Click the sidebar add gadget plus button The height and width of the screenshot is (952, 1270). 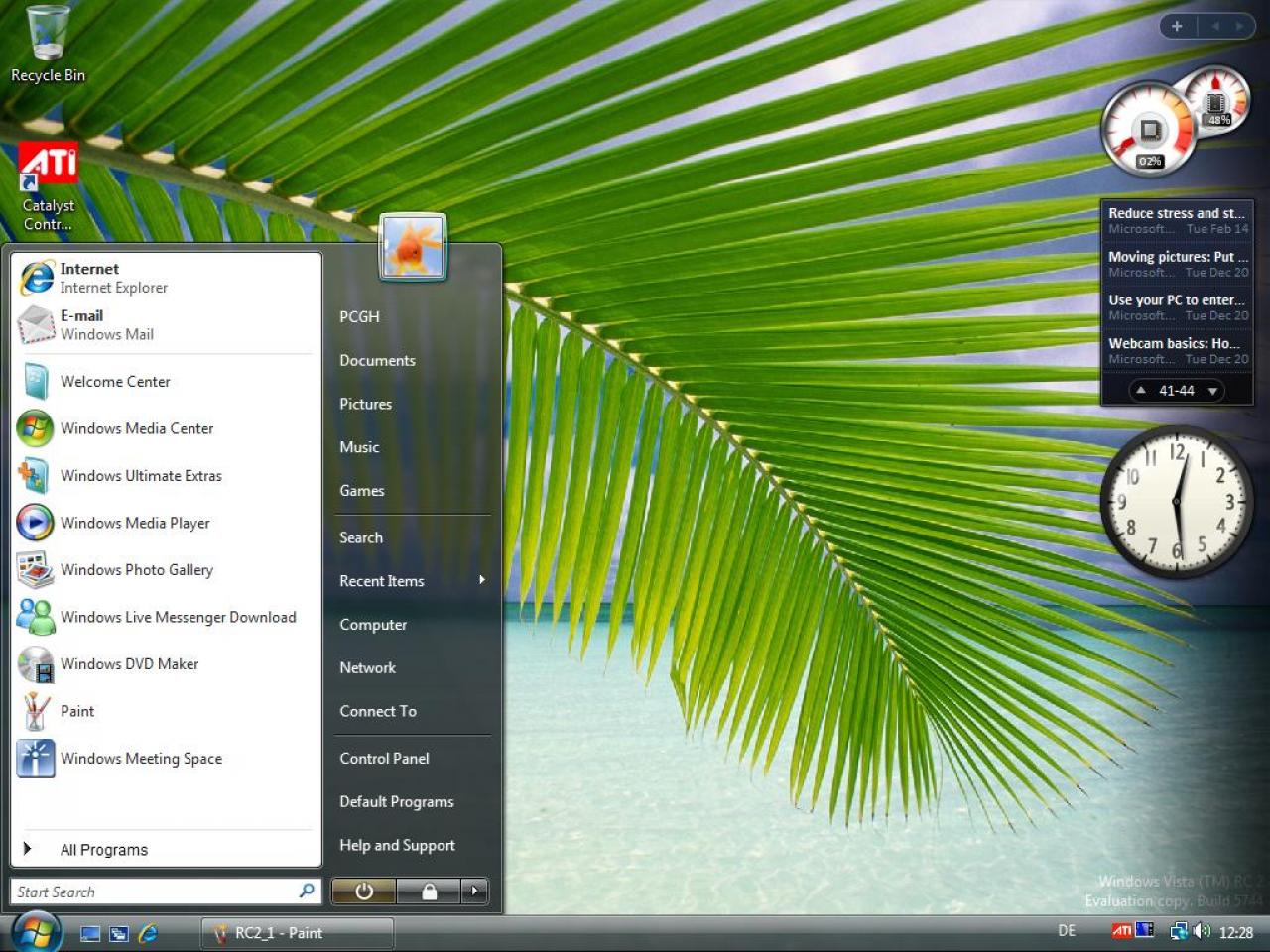pyautogui.click(x=1177, y=26)
